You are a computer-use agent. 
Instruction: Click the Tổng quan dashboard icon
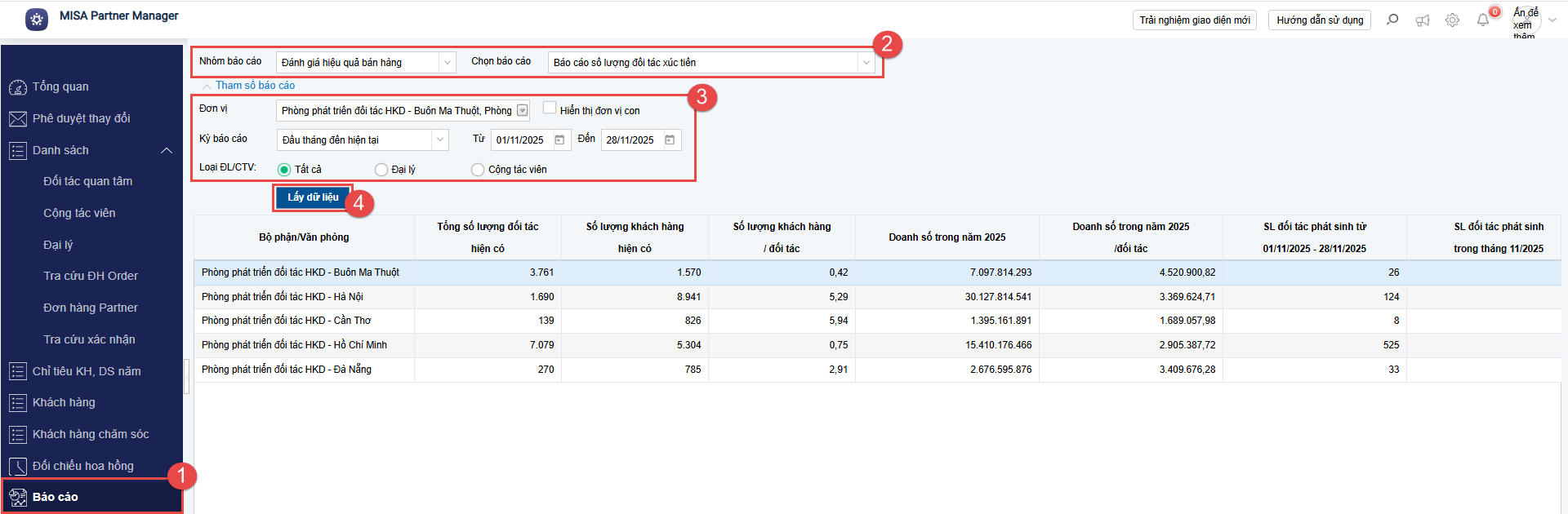(18, 87)
